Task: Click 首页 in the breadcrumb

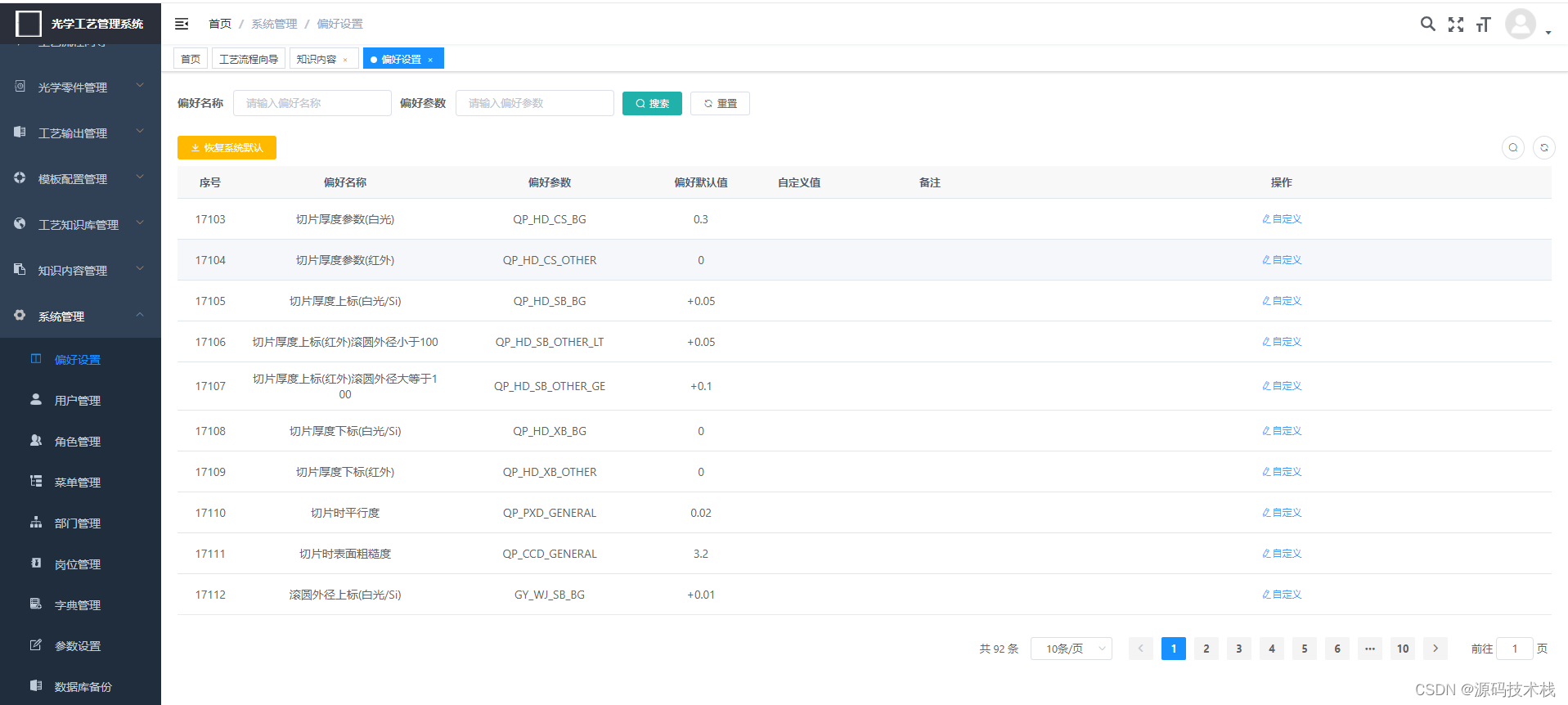Action: [220, 24]
